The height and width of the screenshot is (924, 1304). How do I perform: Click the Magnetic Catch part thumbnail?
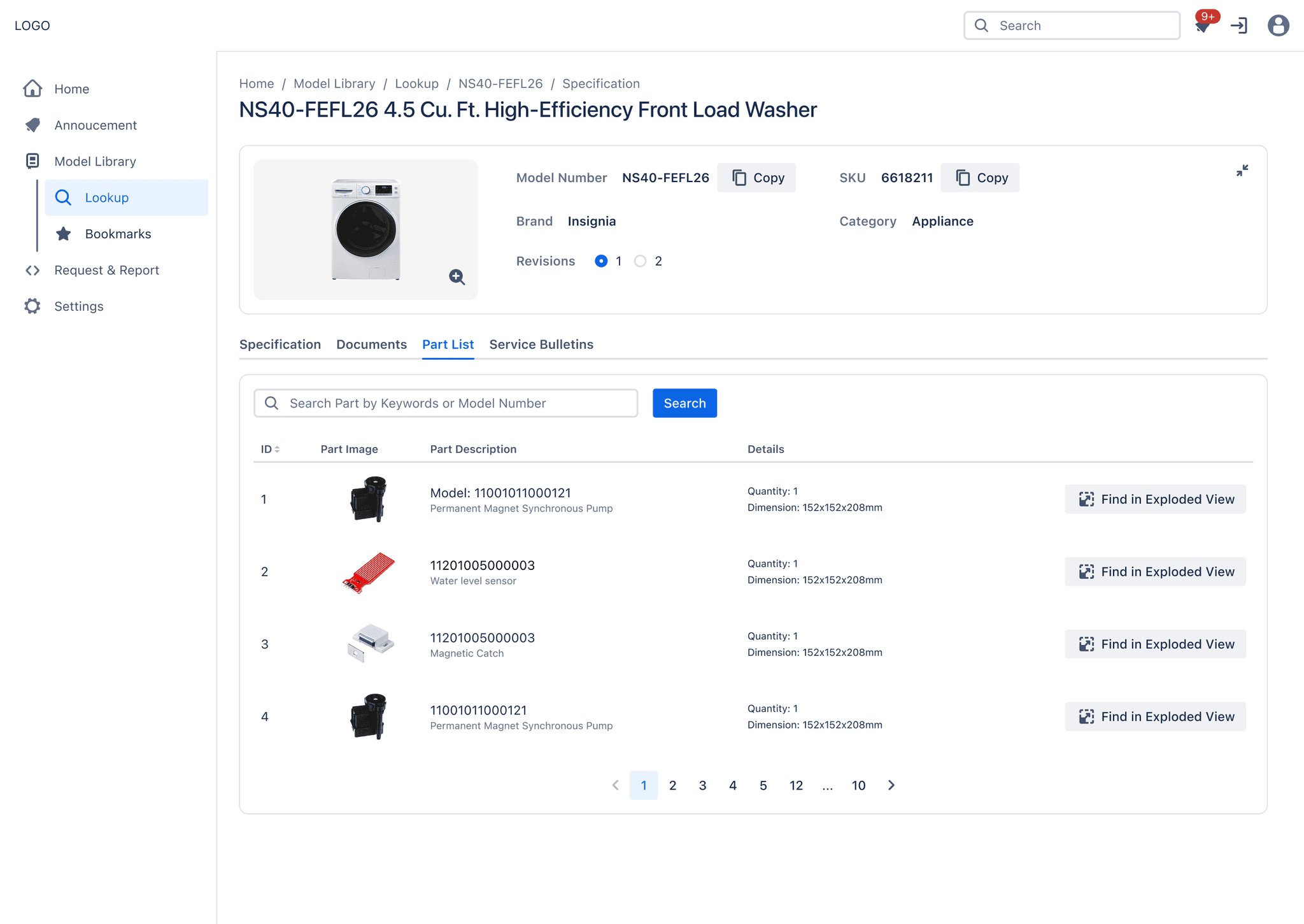tap(370, 643)
